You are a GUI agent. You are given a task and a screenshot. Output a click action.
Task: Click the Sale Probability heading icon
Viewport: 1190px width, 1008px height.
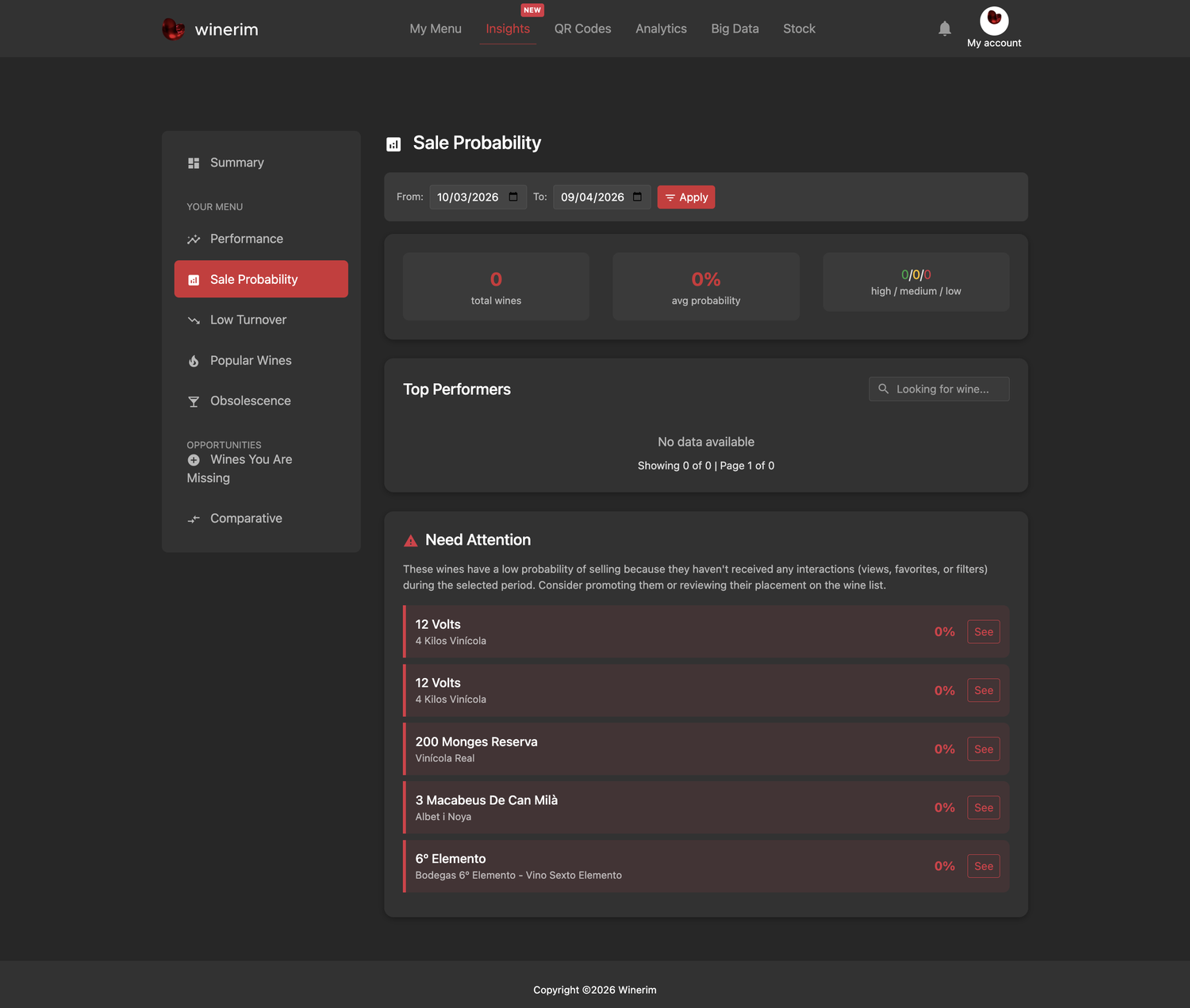pyautogui.click(x=393, y=144)
